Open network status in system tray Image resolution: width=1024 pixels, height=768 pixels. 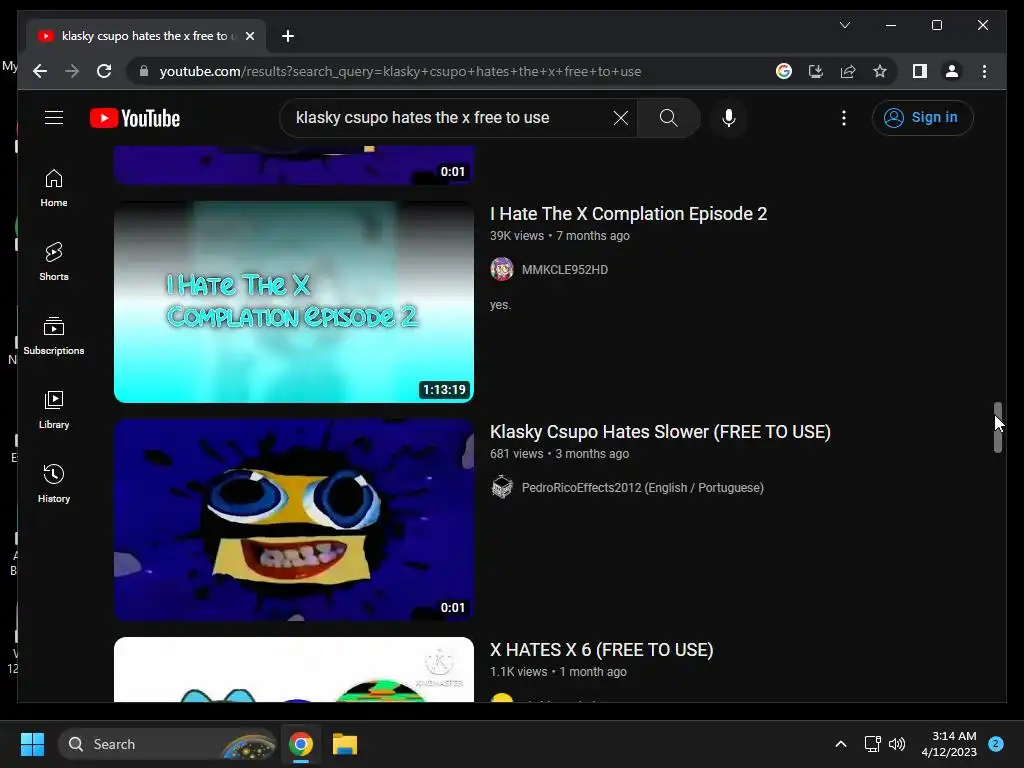(x=872, y=744)
